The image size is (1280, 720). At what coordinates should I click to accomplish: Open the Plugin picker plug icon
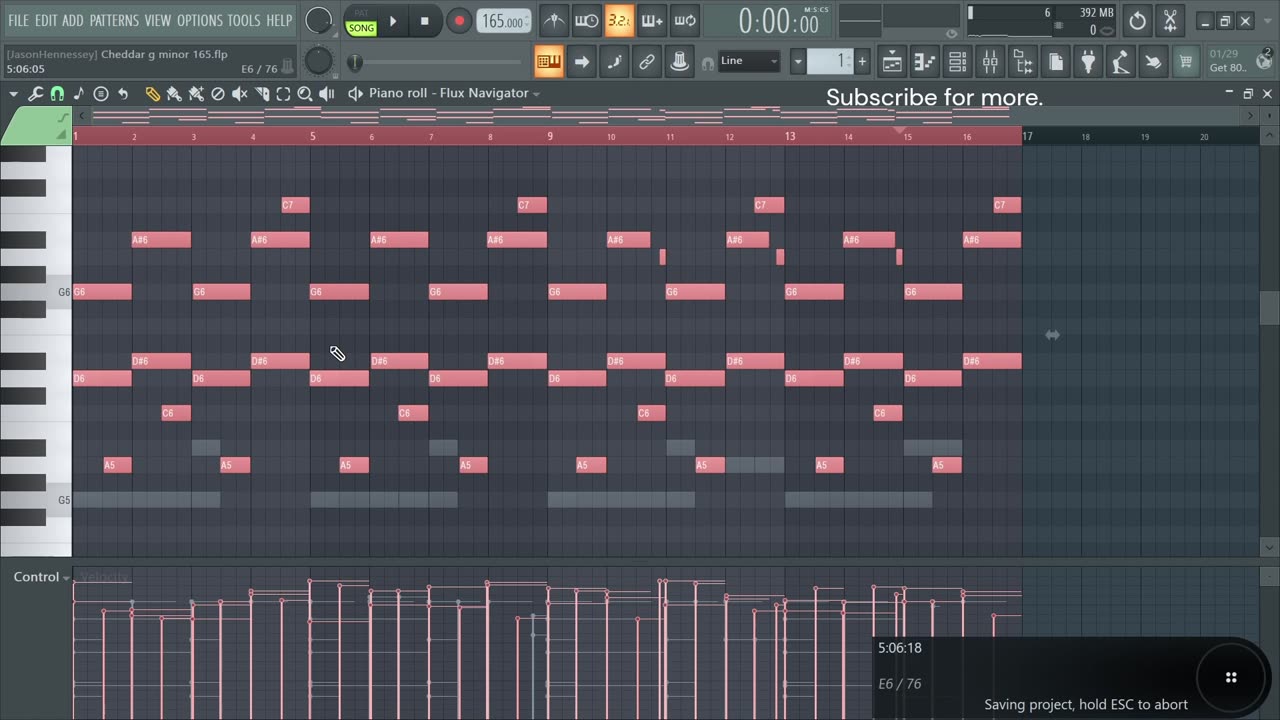coord(1088,62)
